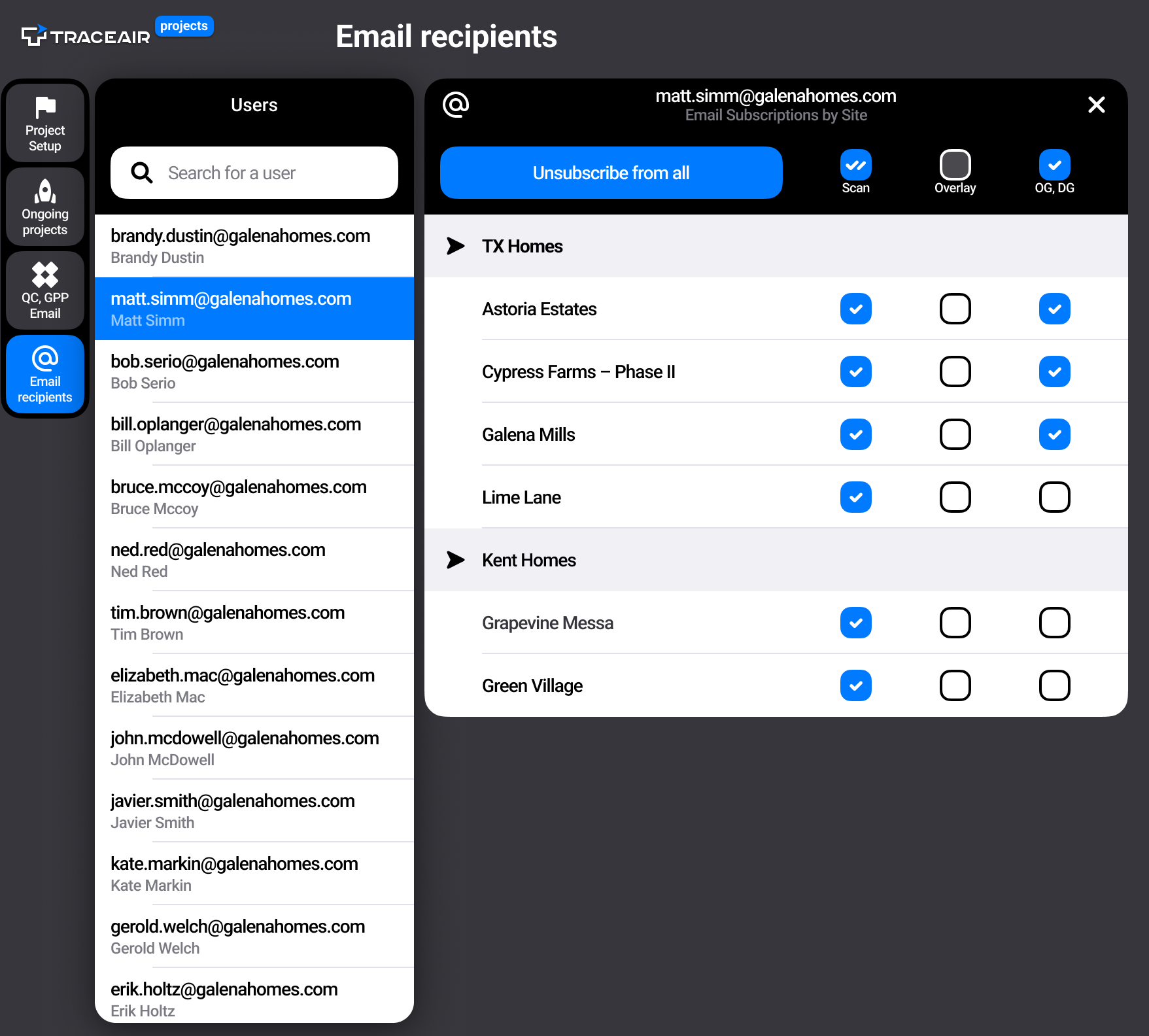Toggle the Overlay column master checkbox
The image size is (1149, 1036).
[x=955, y=165]
